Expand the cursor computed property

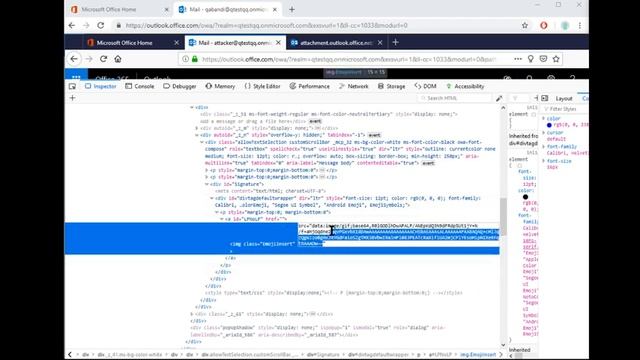(x=544, y=133)
